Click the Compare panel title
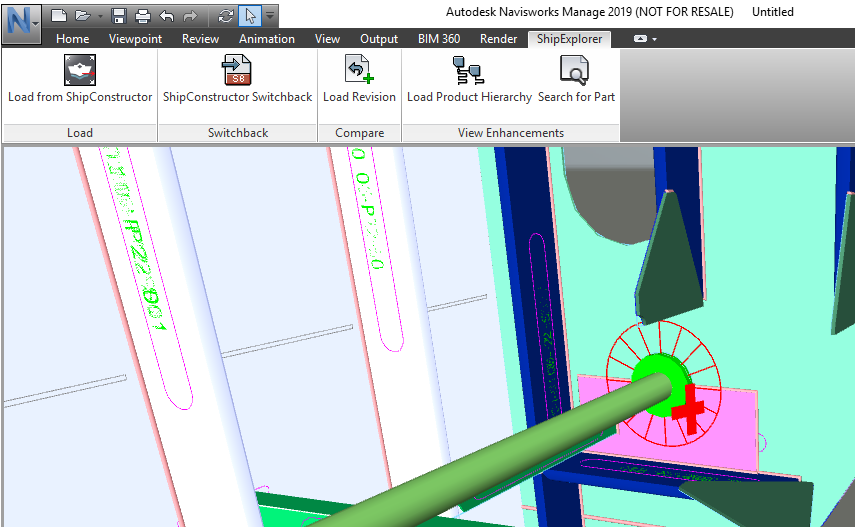The height and width of the screenshot is (527, 855). [x=359, y=133]
